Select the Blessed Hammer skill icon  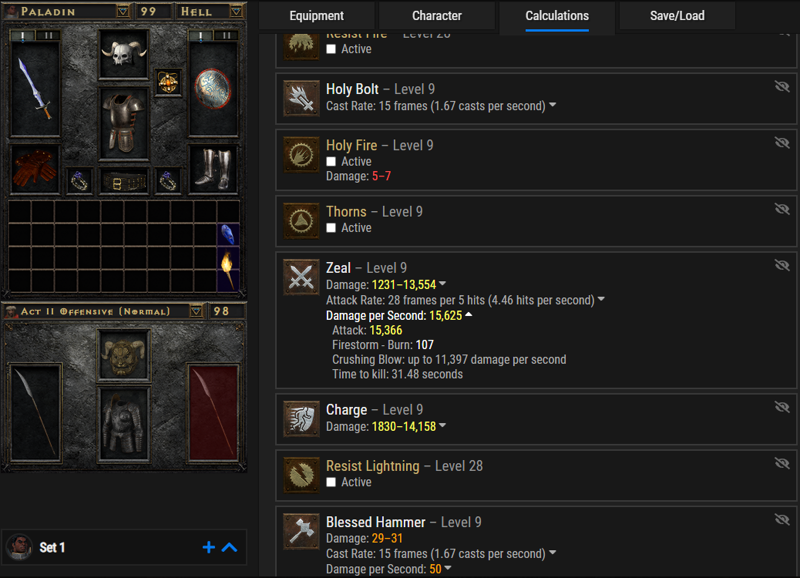[301, 532]
